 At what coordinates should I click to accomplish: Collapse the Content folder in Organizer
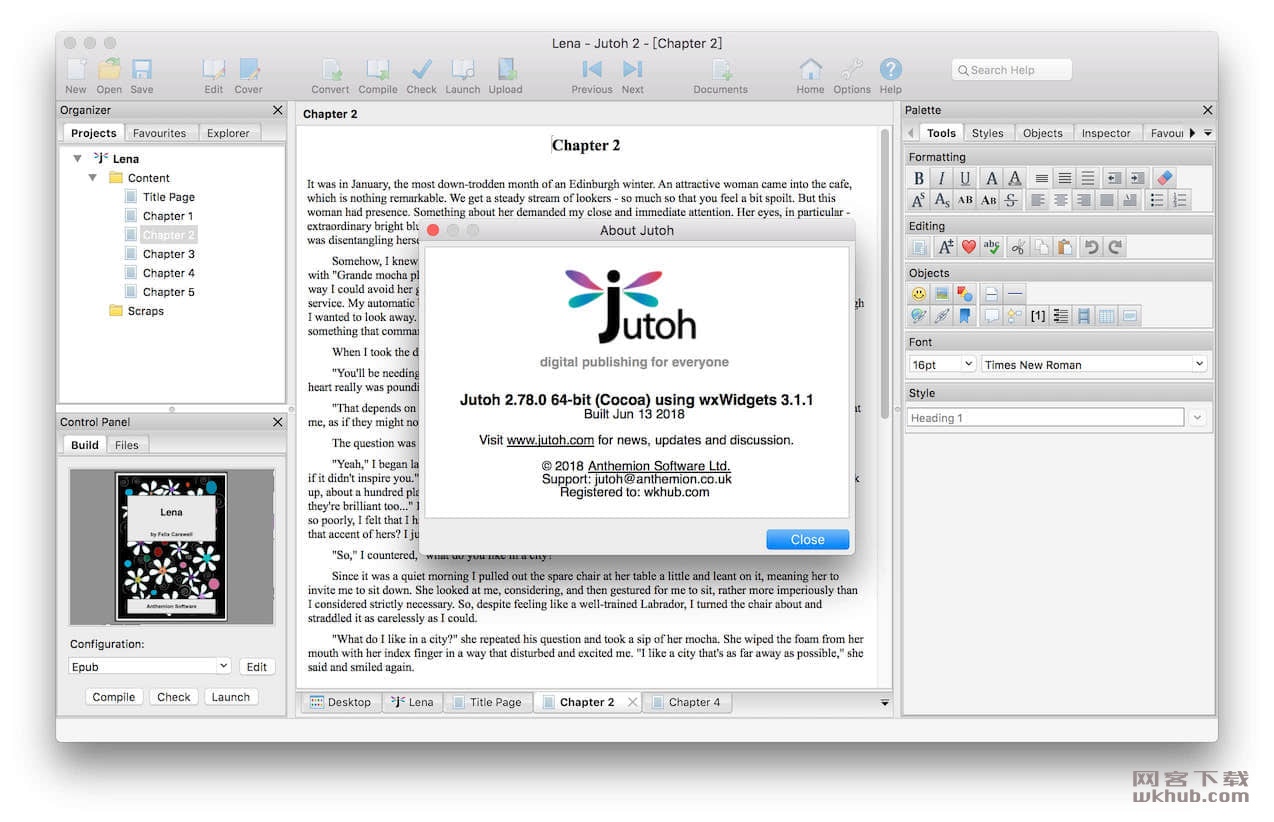[93, 178]
